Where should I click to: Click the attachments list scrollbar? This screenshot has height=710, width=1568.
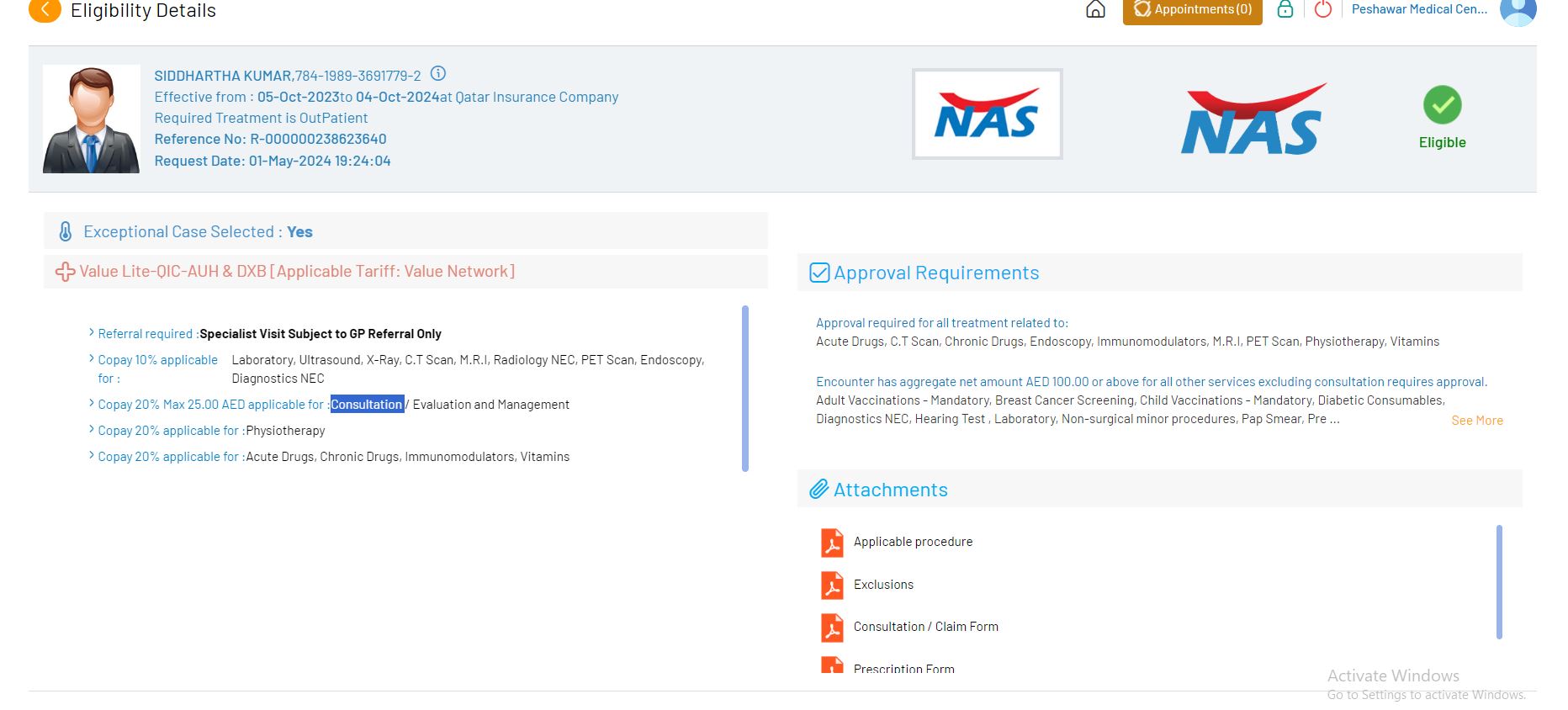(1499, 581)
